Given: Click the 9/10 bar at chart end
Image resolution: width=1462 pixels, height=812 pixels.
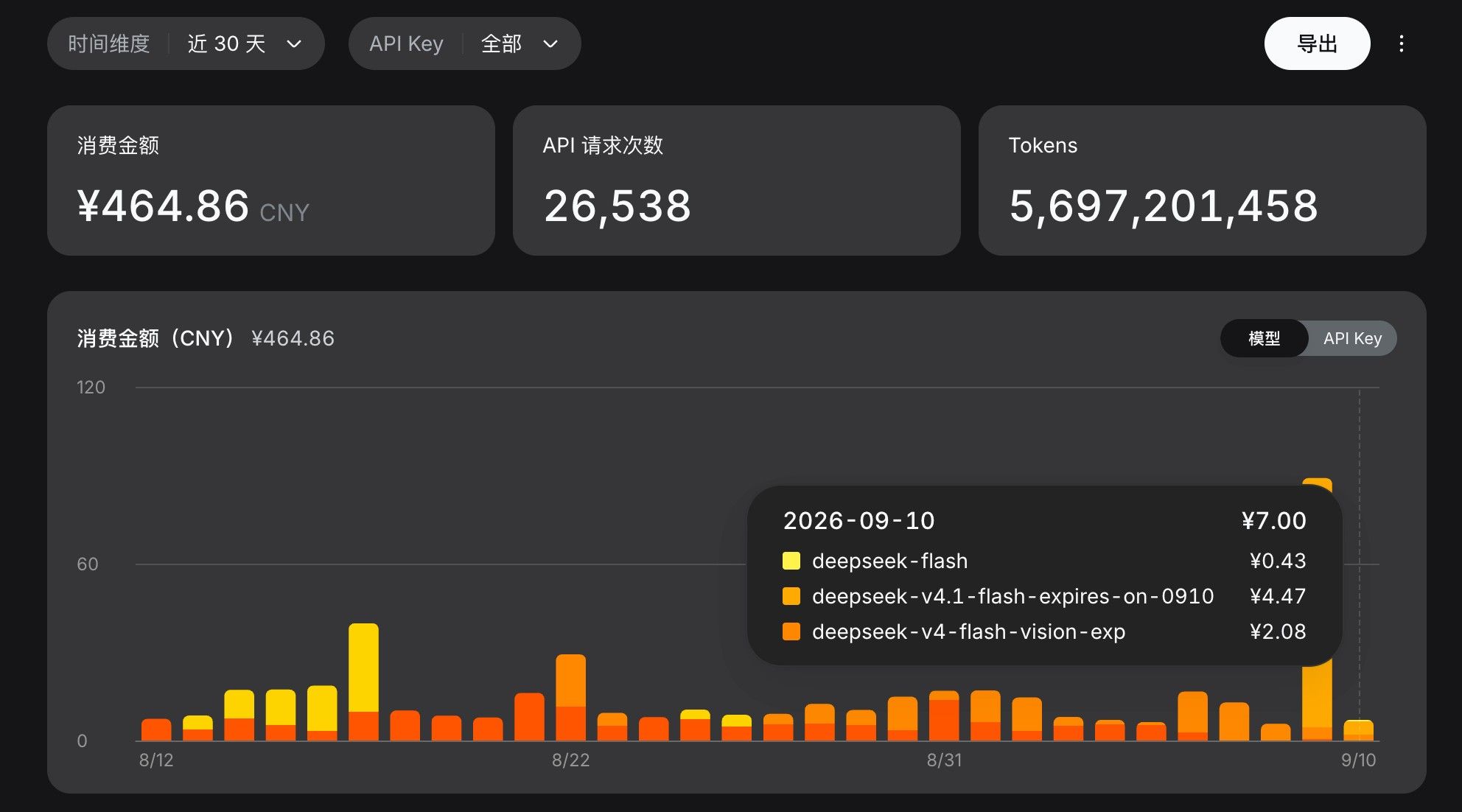Looking at the screenshot, I should (1358, 730).
